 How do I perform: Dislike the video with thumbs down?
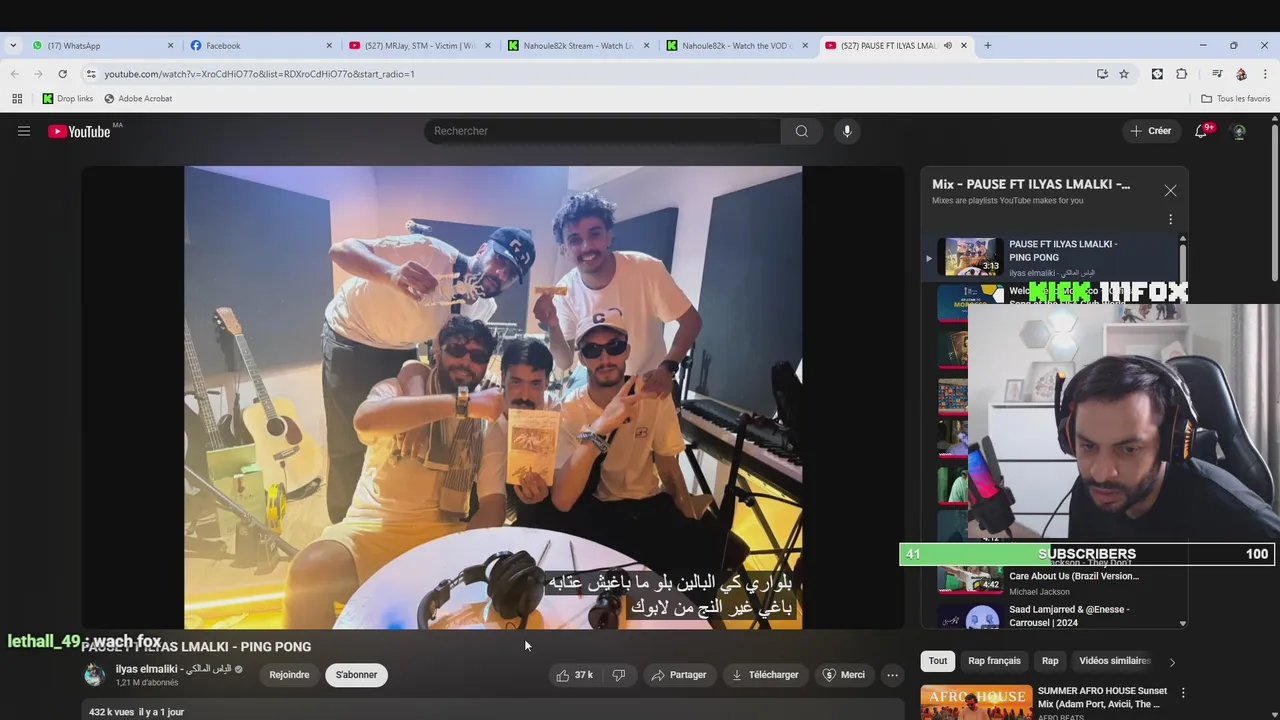[x=618, y=675]
